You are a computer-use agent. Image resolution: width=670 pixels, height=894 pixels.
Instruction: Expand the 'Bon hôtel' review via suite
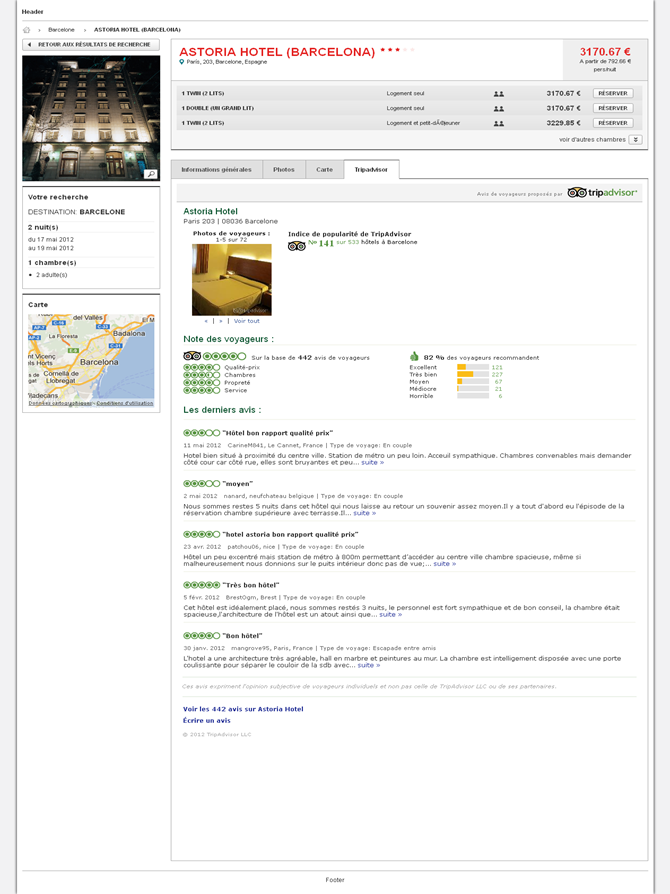click(369, 665)
